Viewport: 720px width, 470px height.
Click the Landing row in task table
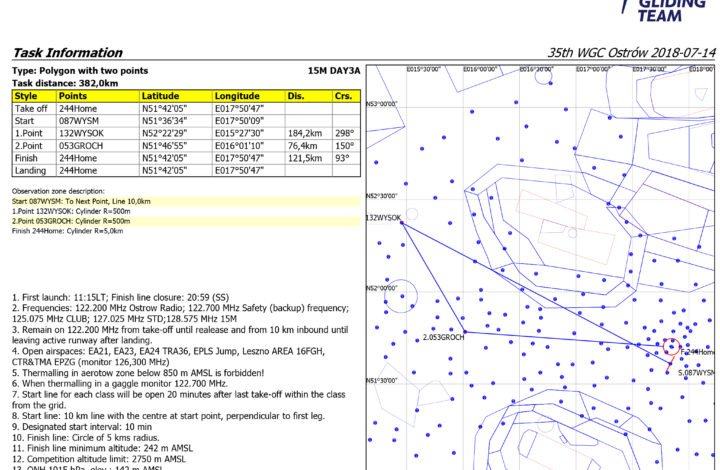(x=32, y=171)
